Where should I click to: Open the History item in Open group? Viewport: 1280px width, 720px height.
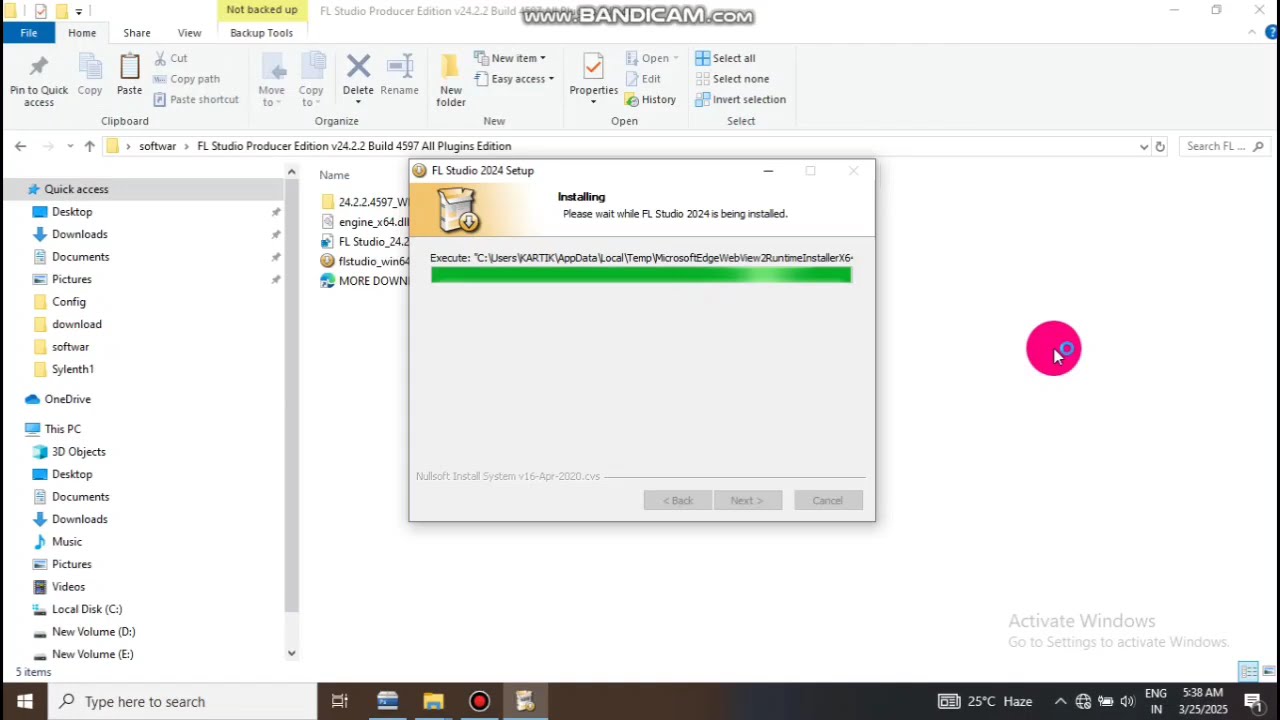pos(650,99)
